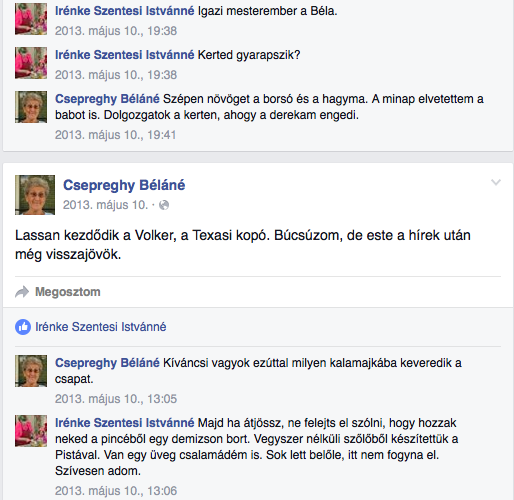The width and height of the screenshot is (514, 500).
Task: Open Irénke's avatar on 'Igazi mesterember' comment
Action: coord(31,19)
